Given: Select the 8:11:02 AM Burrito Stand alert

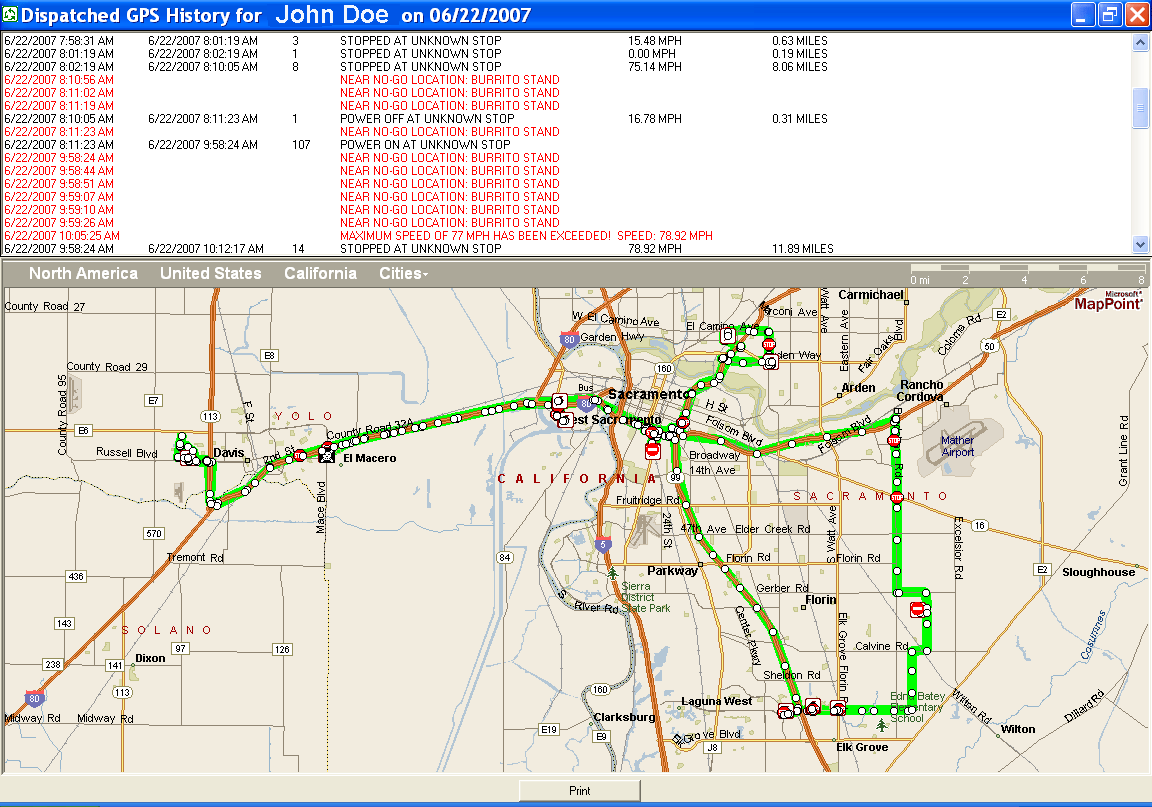Looking at the screenshot, I should [282, 93].
